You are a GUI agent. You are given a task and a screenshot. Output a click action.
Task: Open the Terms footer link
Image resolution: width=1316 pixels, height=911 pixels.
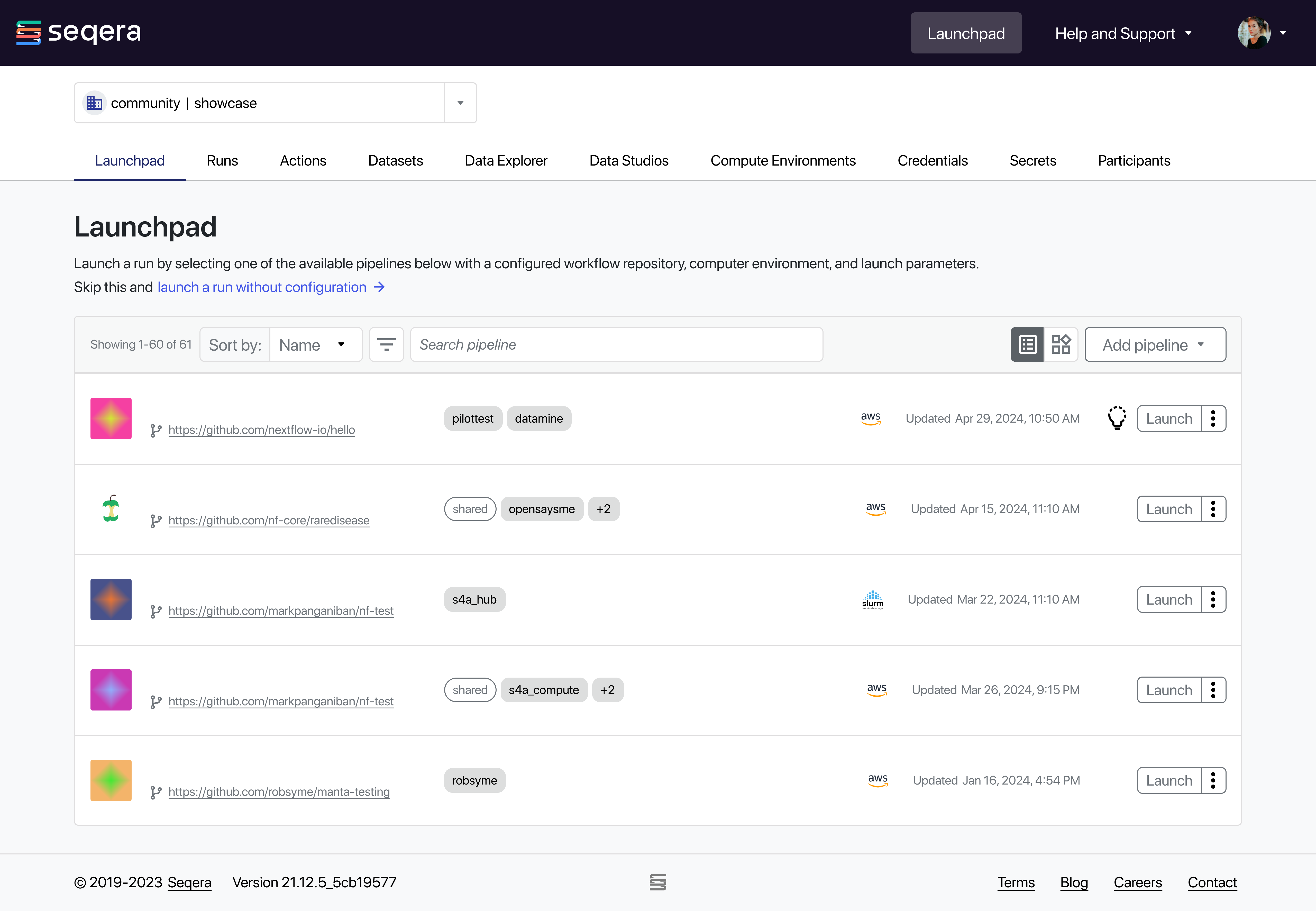pyautogui.click(x=1016, y=882)
